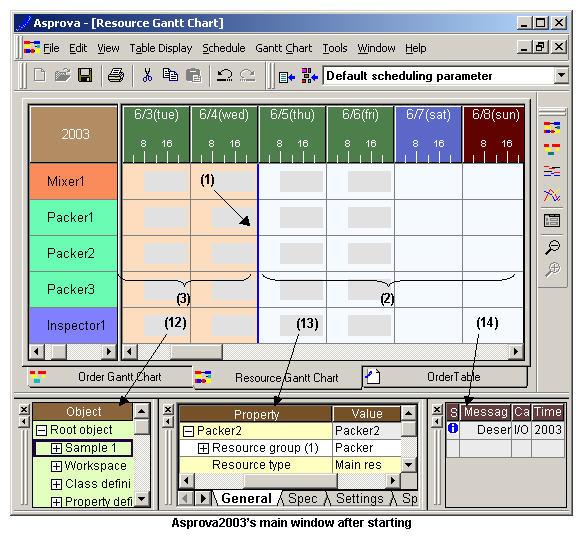586x537 pixels.
Task: Click the Copy toolbar icon
Action: click(x=170, y=75)
